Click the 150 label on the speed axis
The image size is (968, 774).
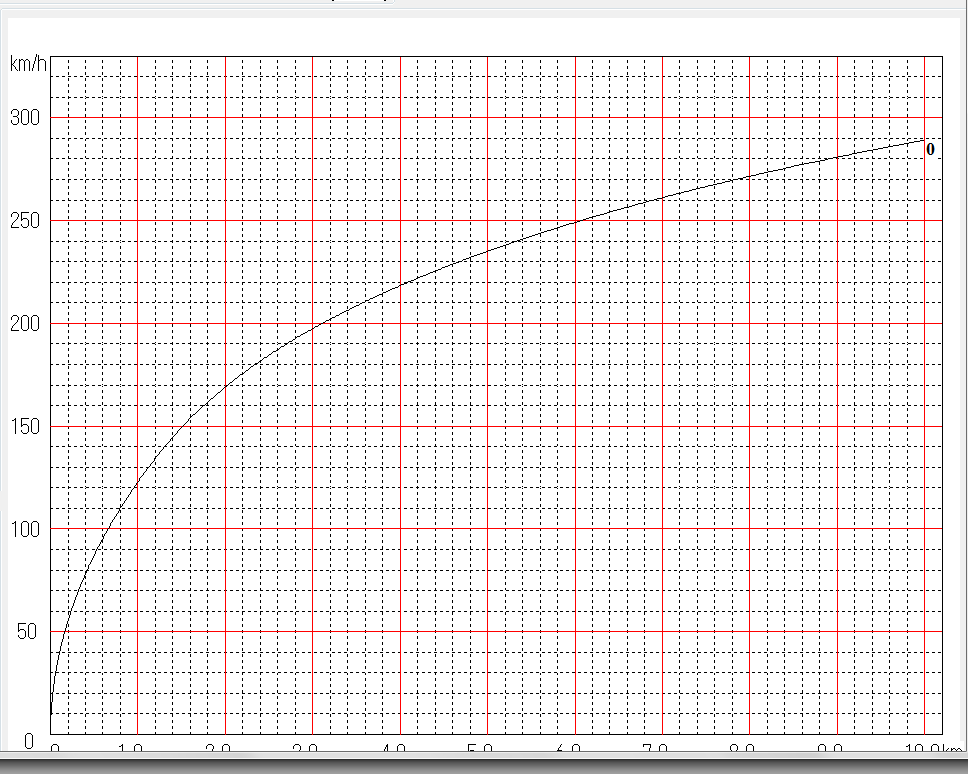(24, 426)
